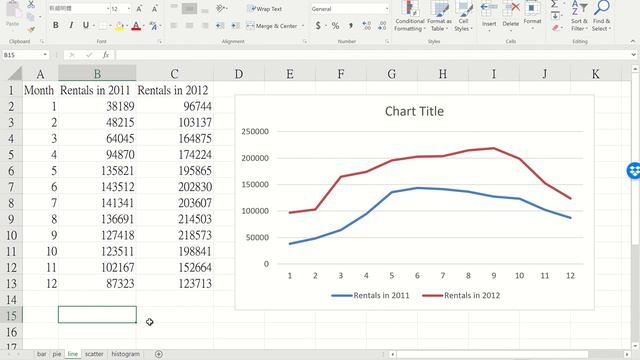Toggle align left

click(x=174, y=26)
